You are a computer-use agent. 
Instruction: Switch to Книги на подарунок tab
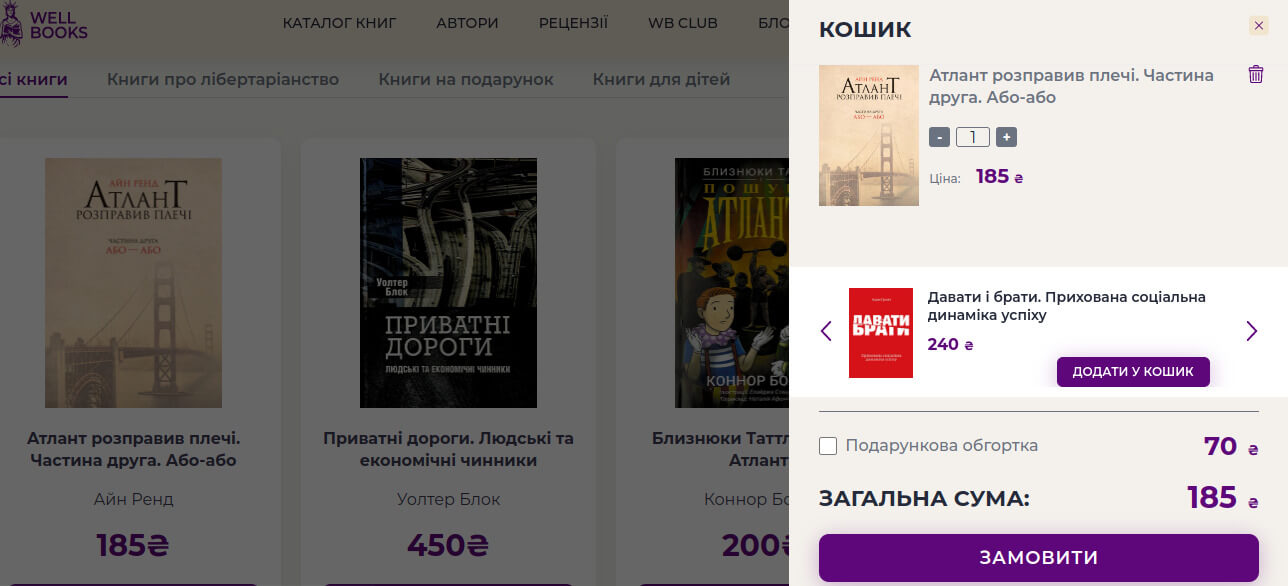point(466,79)
